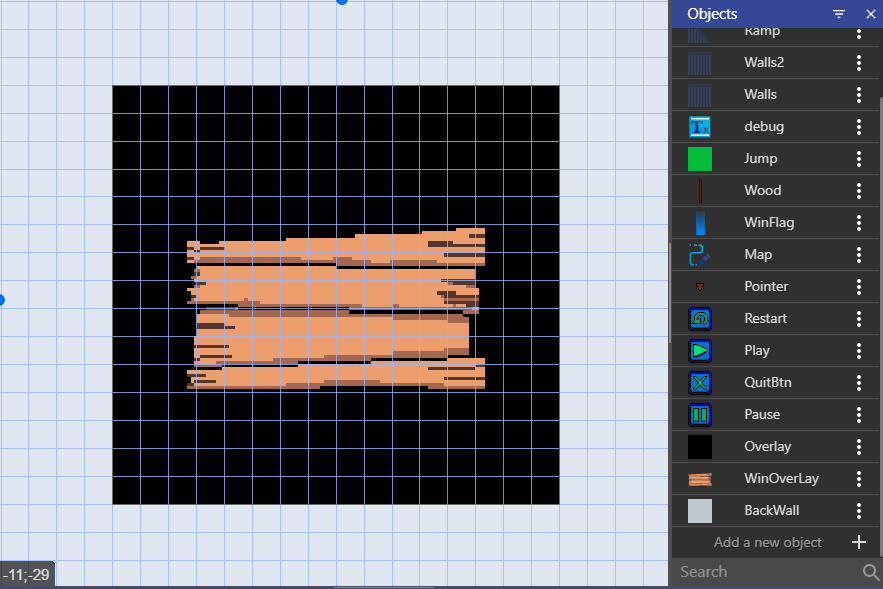Open the three-dot menu for BackWall

pos(859,511)
